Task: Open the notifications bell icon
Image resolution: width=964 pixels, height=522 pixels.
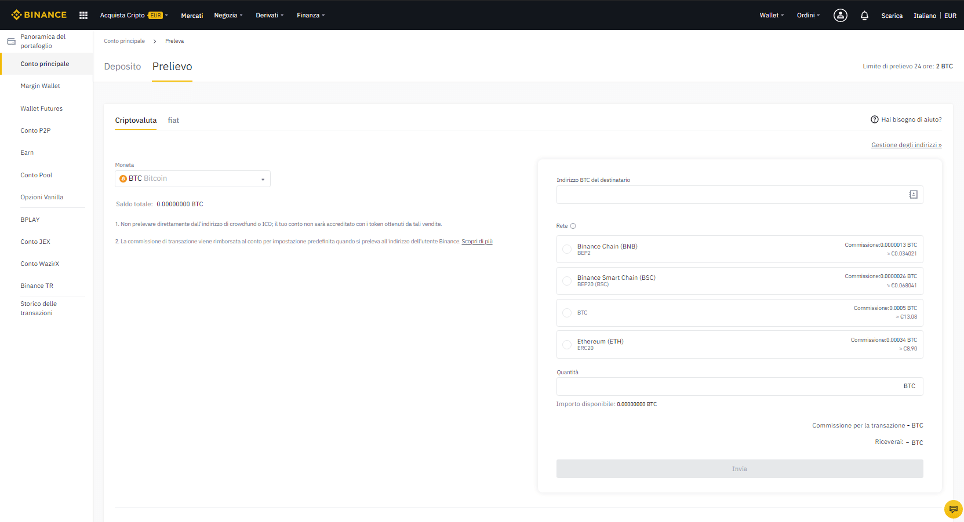Action: [864, 15]
